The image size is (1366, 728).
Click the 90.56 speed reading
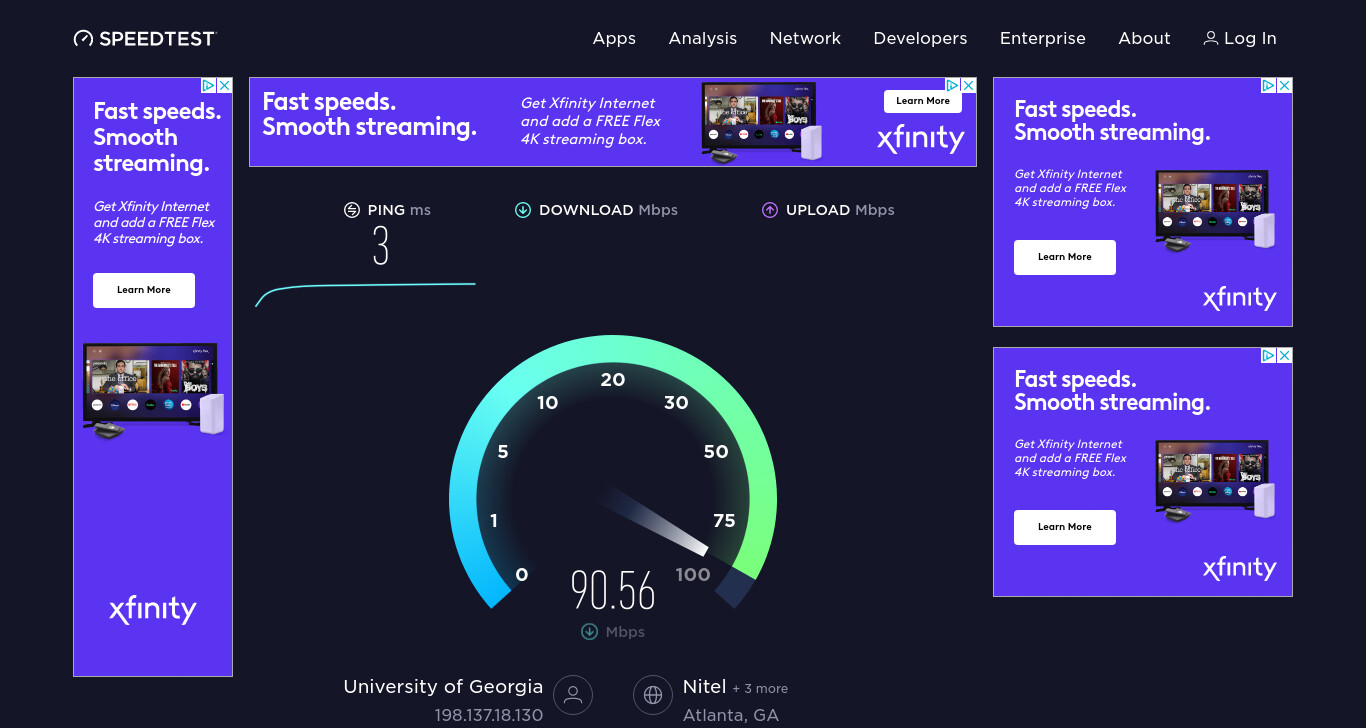(613, 591)
